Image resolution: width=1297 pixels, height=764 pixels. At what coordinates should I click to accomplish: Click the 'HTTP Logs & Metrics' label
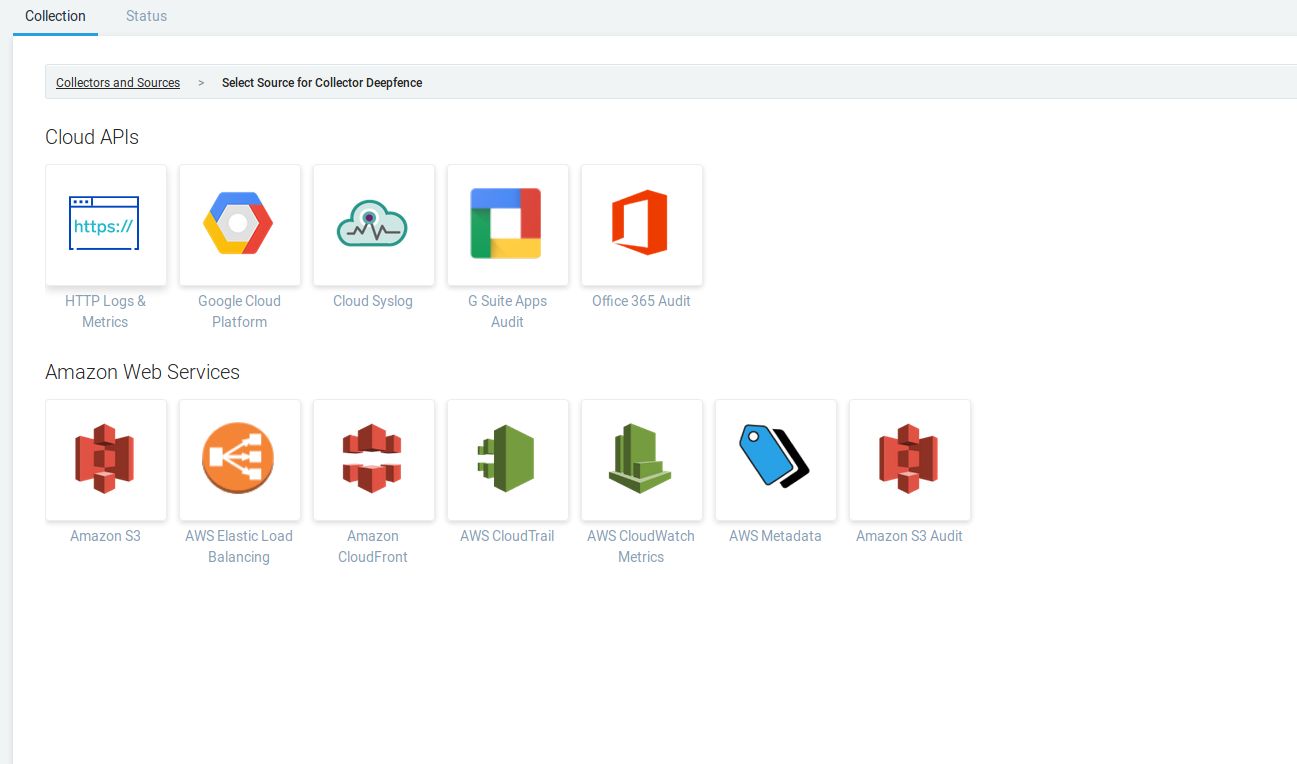coord(105,311)
